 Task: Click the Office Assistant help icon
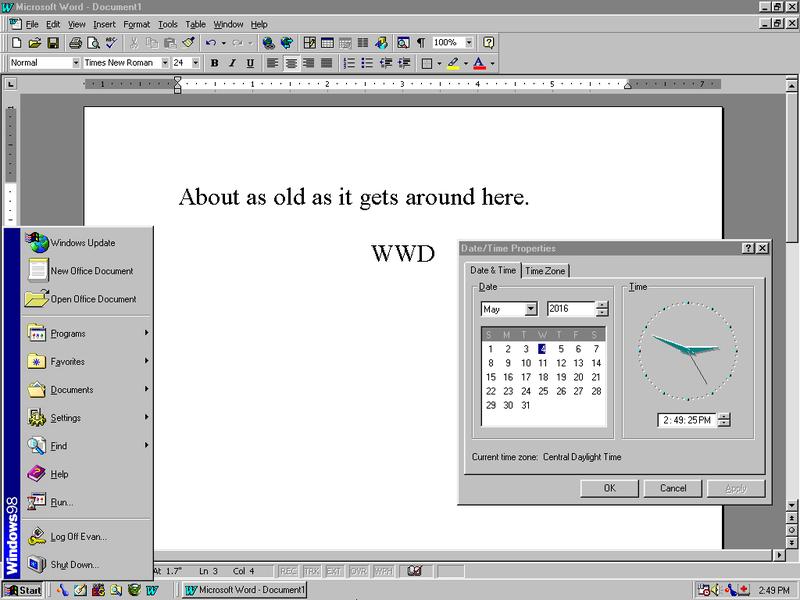pos(488,43)
